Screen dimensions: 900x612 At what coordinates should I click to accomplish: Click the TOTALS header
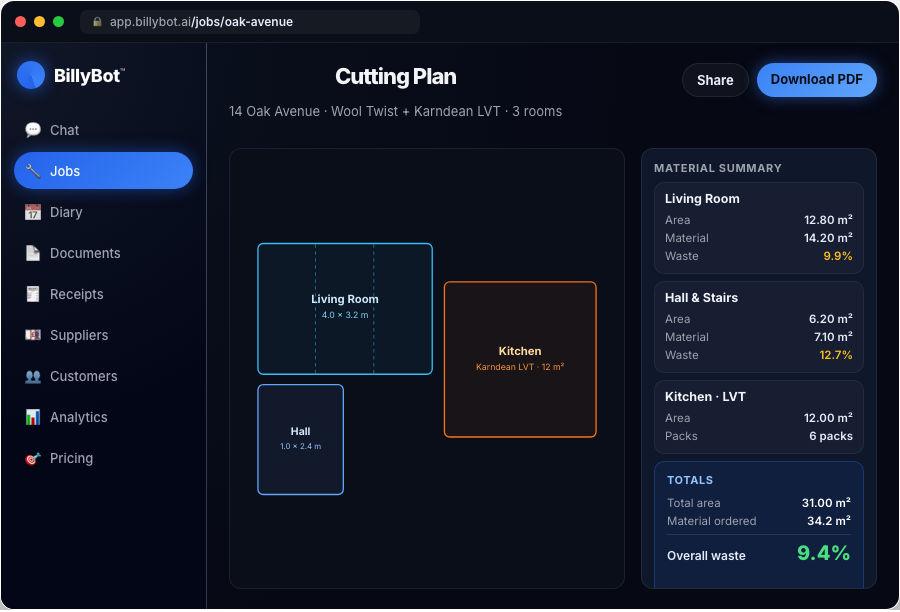690,480
